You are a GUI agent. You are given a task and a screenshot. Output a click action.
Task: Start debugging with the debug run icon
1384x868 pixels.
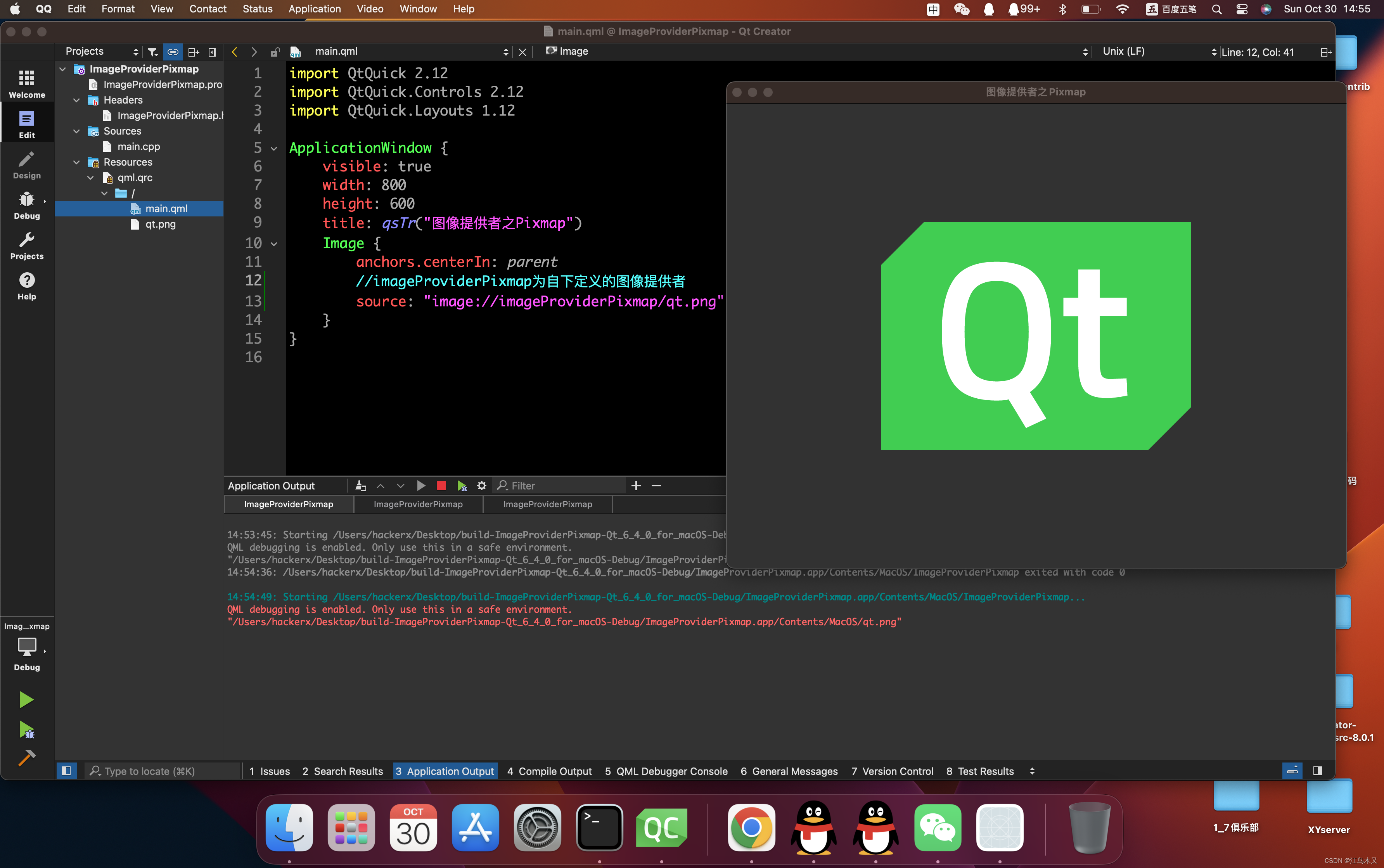tap(26, 730)
